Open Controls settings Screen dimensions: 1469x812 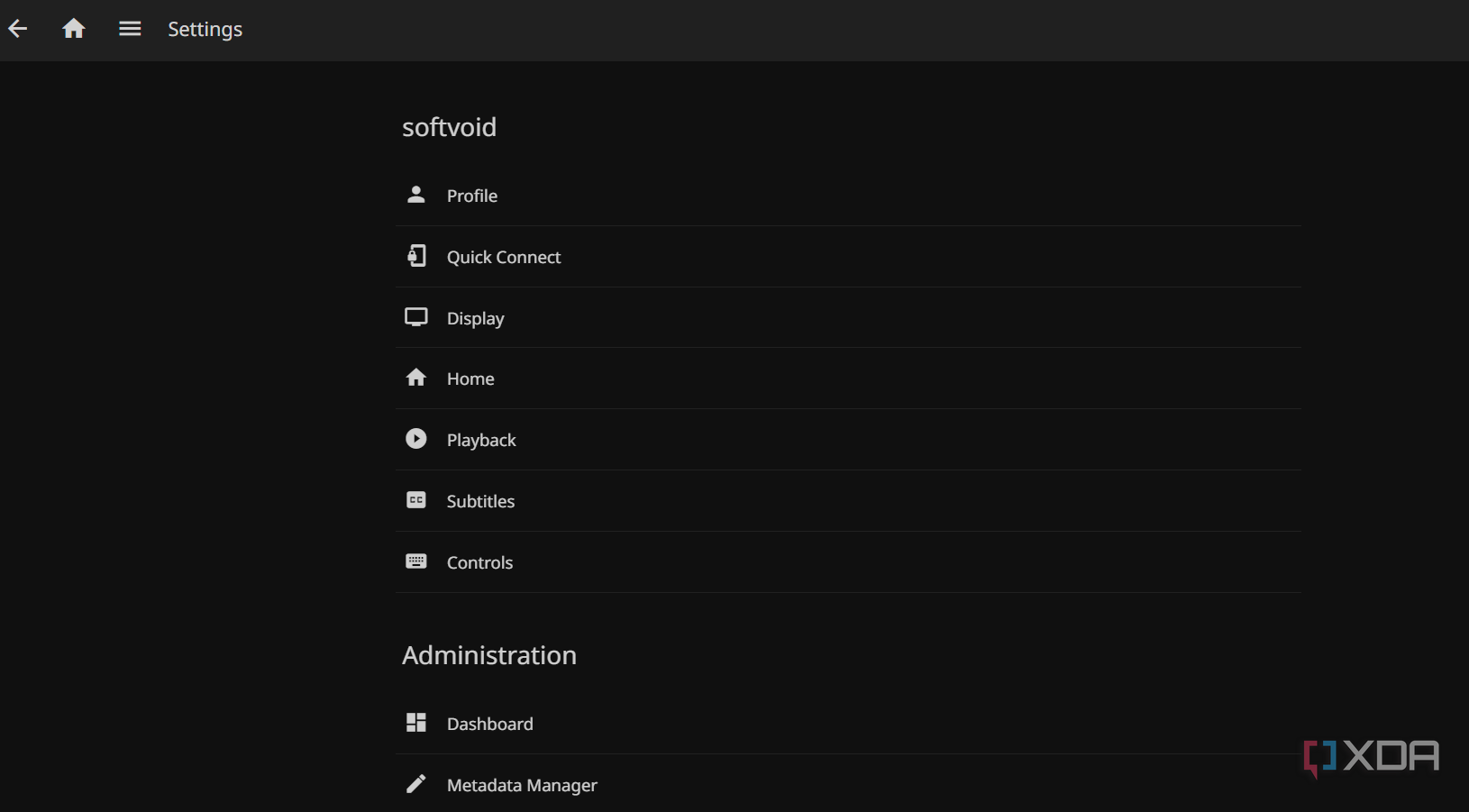click(x=848, y=562)
